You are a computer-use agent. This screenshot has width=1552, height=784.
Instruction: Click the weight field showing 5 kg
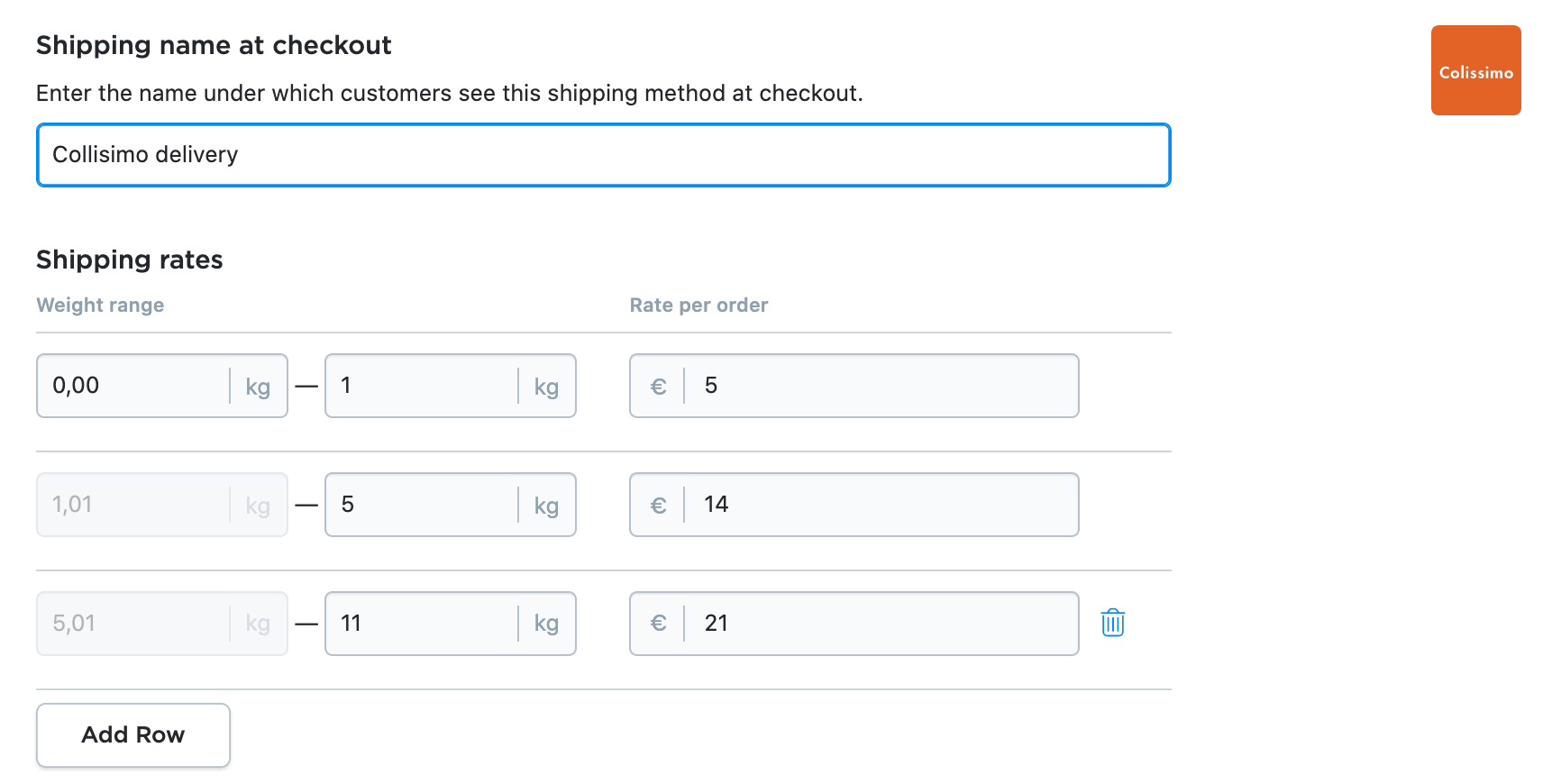(x=419, y=505)
